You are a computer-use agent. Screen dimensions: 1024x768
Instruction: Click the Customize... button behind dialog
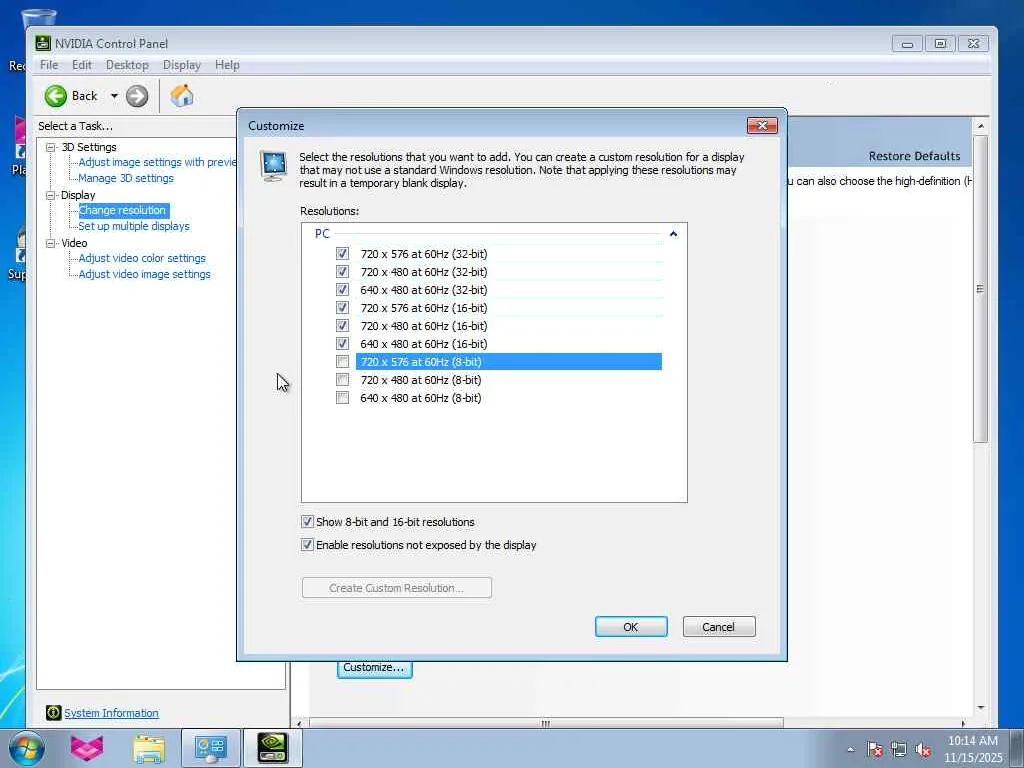coord(374,668)
